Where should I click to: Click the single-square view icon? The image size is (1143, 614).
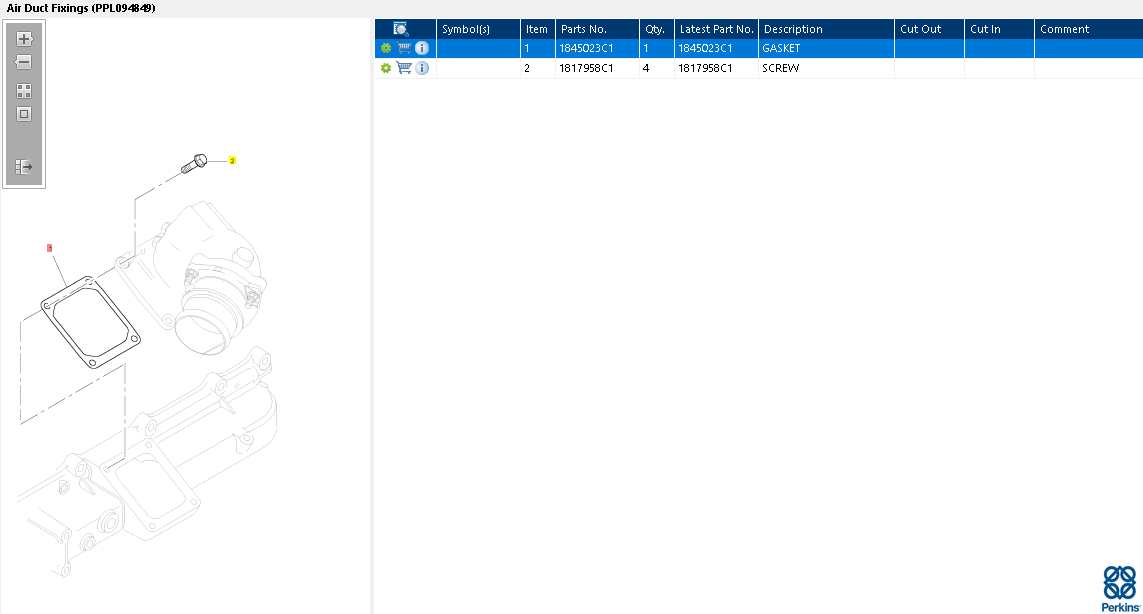click(24, 114)
